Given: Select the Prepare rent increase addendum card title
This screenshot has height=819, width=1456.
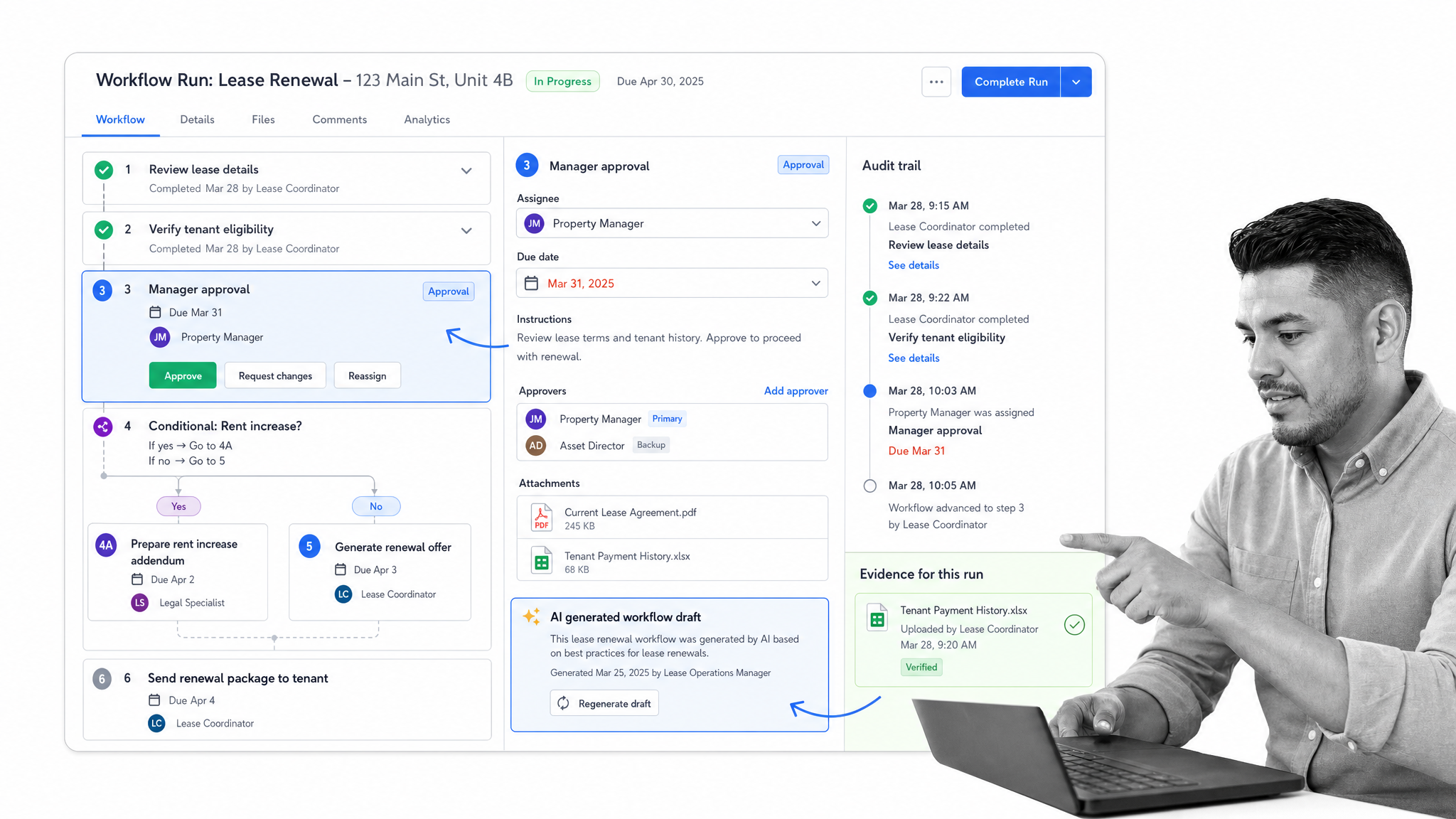Looking at the screenshot, I should pyautogui.click(x=184, y=552).
